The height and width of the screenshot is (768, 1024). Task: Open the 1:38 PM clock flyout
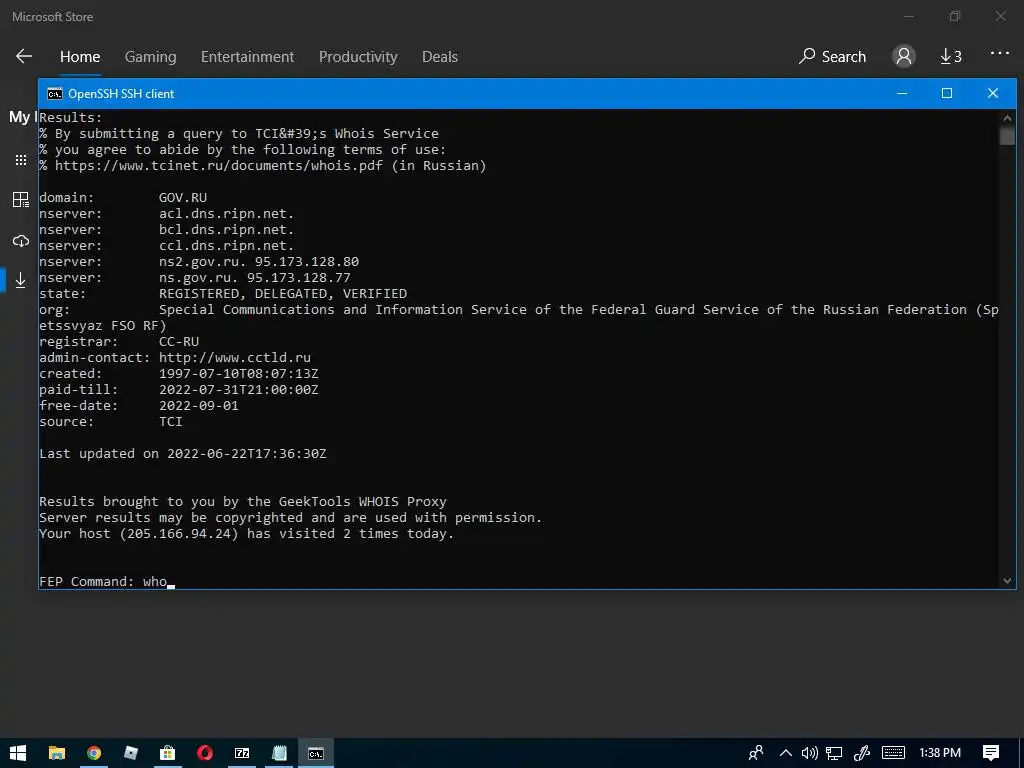pyautogui.click(x=940, y=753)
